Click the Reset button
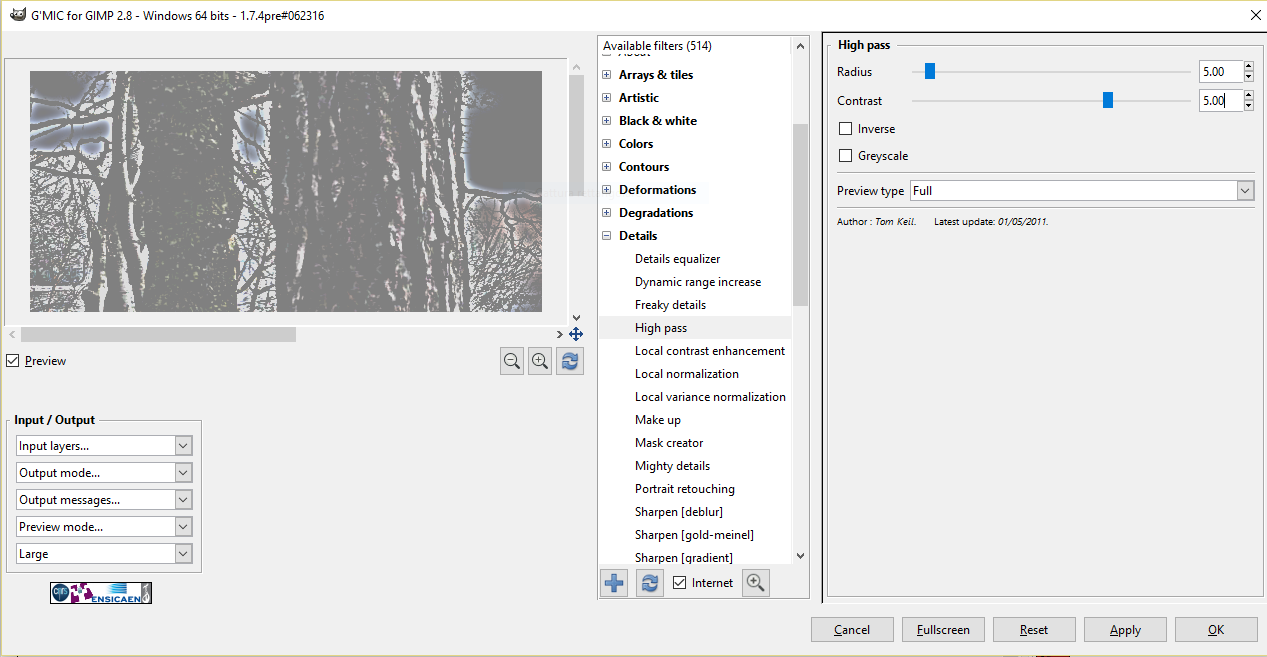Image resolution: width=1267 pixels, height=657 pixels. coord(1034,629)
